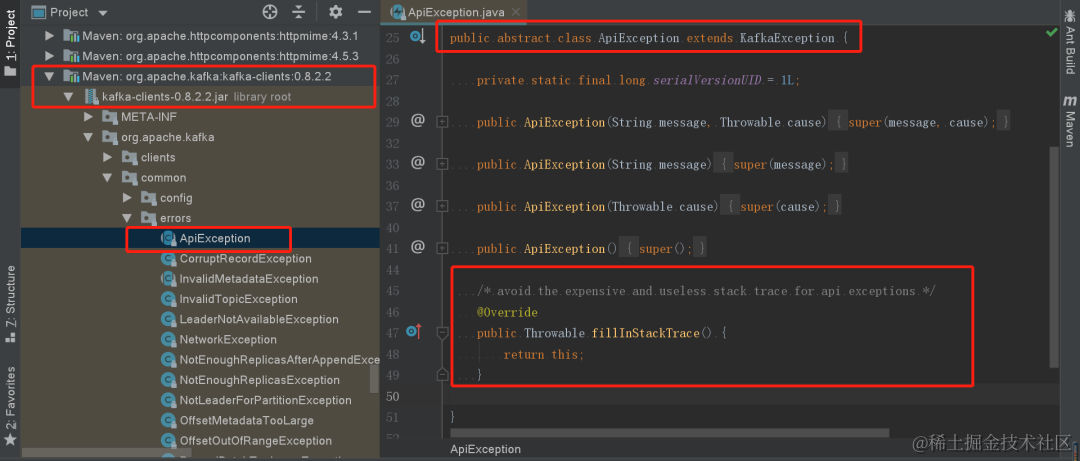
Task: Click the @ gutter marker on line 37
Action: point(417,205)
